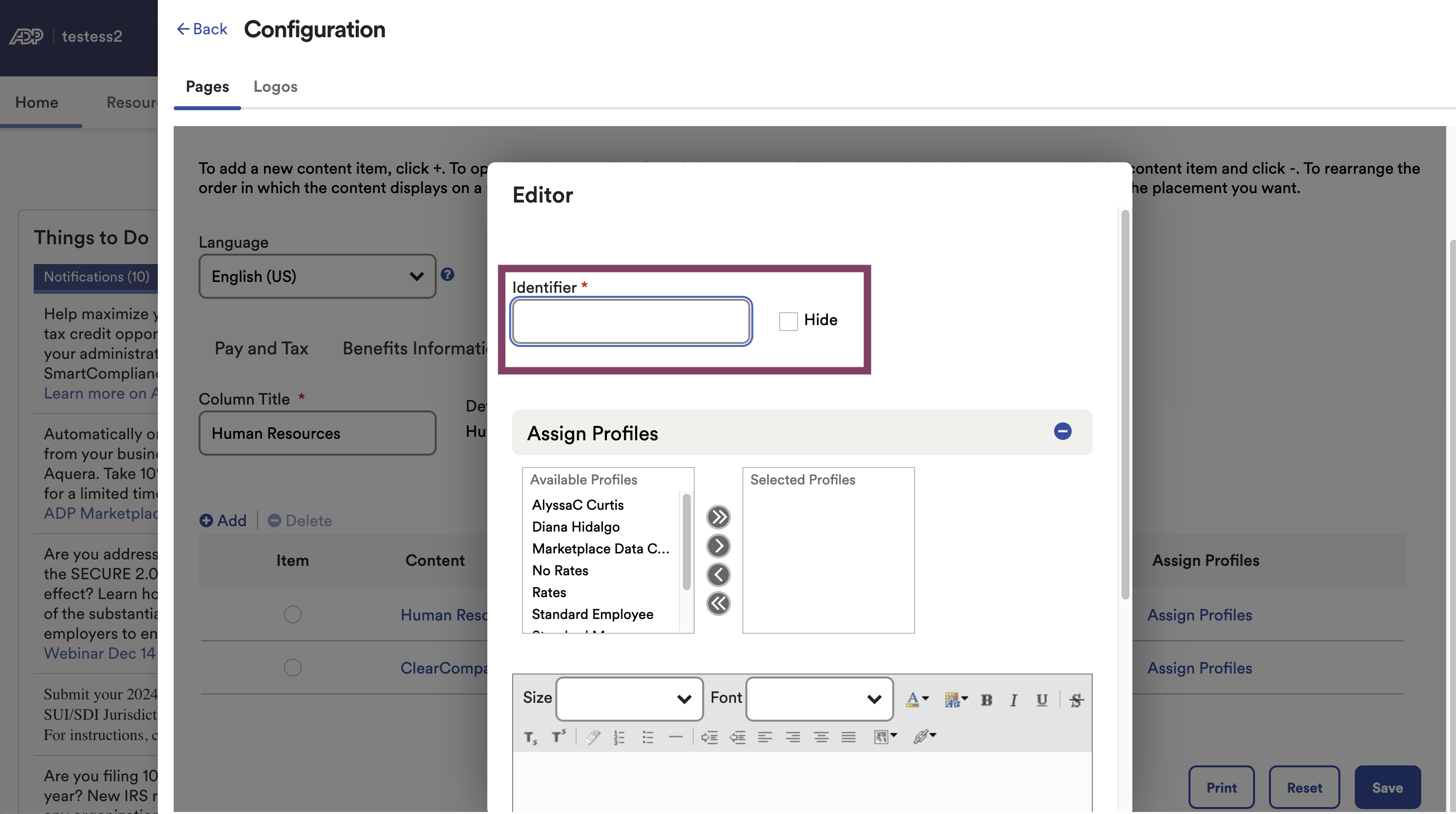Viewport: 1456px width, 814px height.
Task: Open the Notifications (10) tab
Action: (96, 277)
